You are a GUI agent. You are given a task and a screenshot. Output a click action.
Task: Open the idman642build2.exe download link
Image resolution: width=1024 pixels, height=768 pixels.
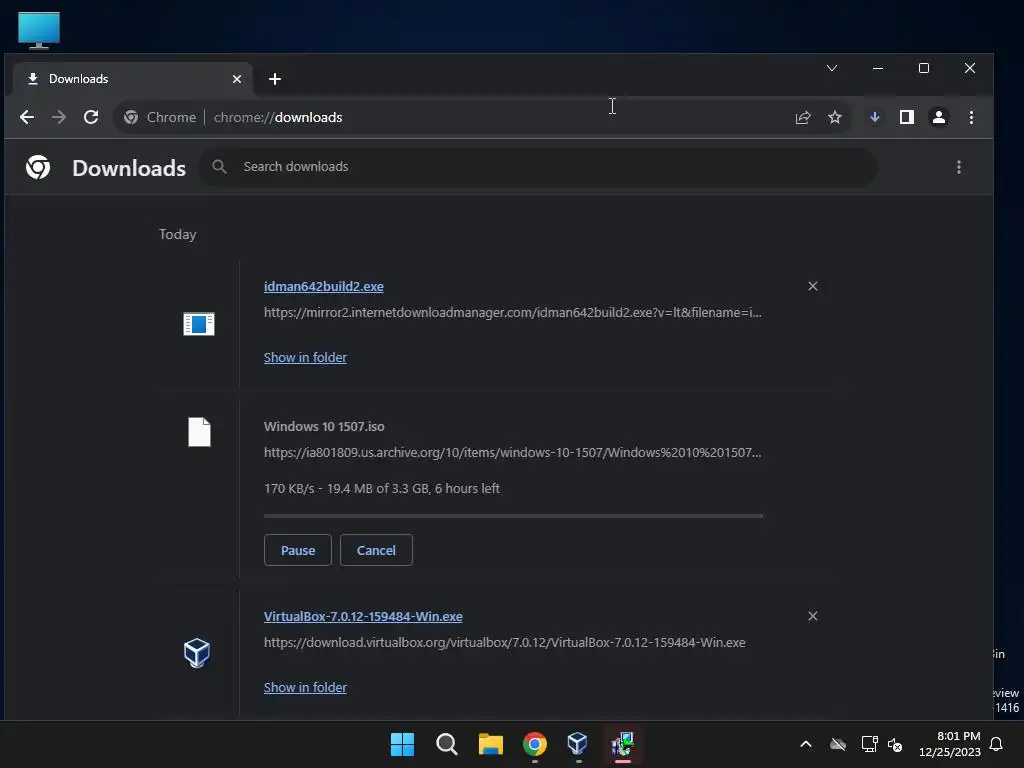(323, 286)
